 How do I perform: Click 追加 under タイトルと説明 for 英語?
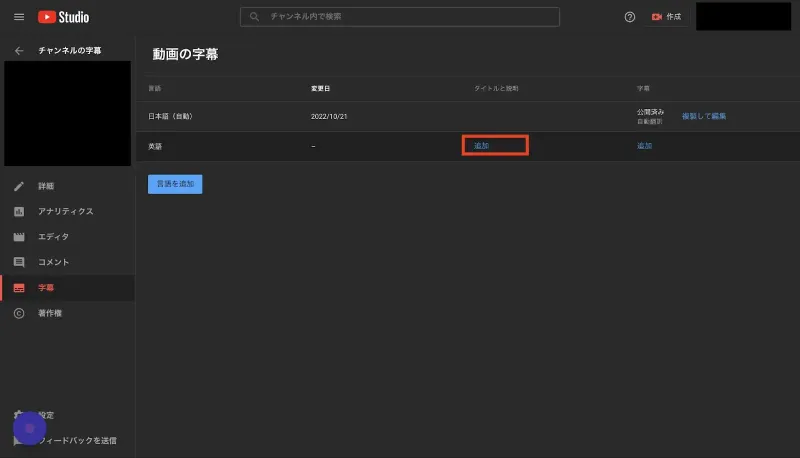pos(481,146)
